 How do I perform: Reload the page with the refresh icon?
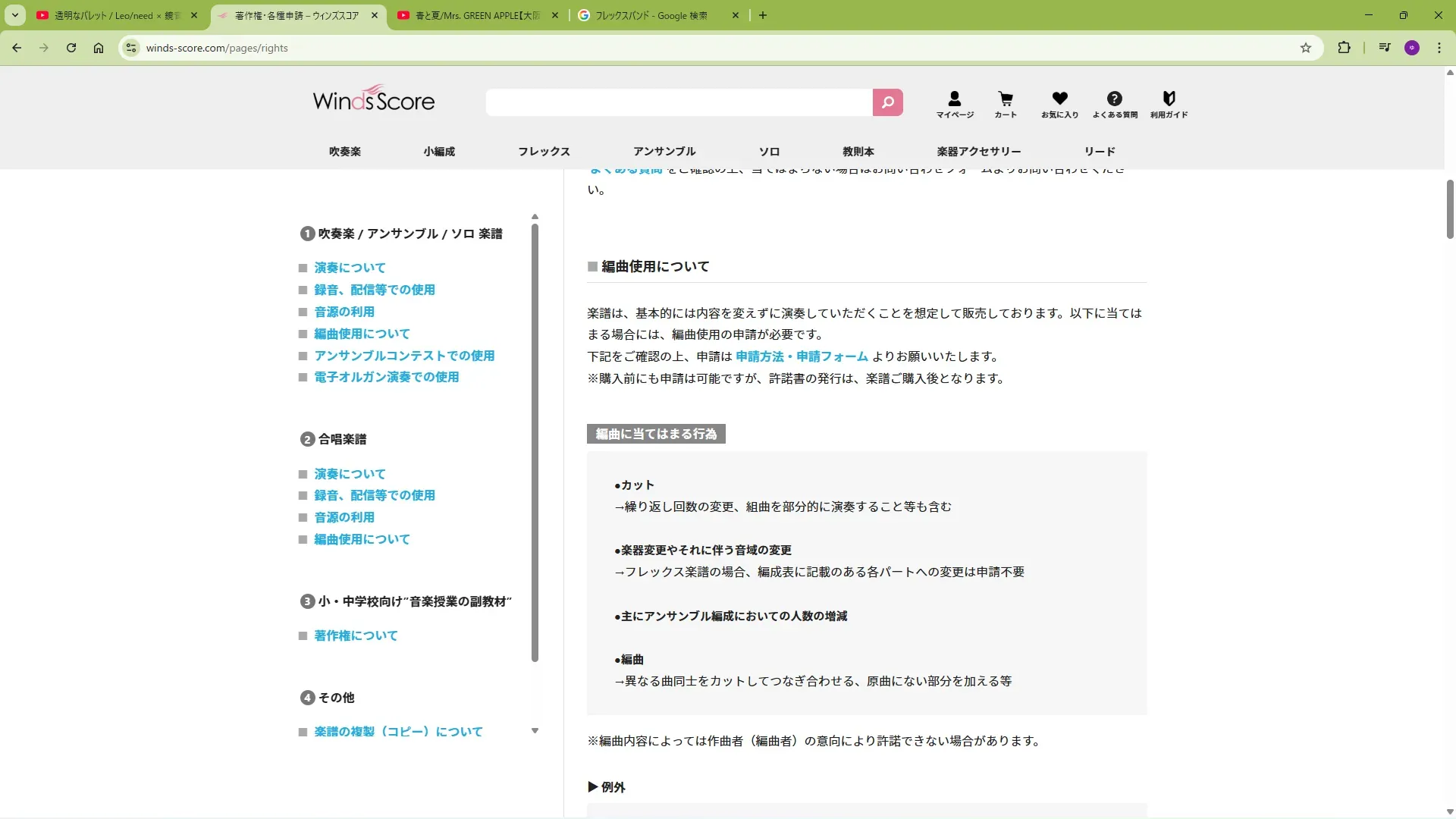point(71,48)
